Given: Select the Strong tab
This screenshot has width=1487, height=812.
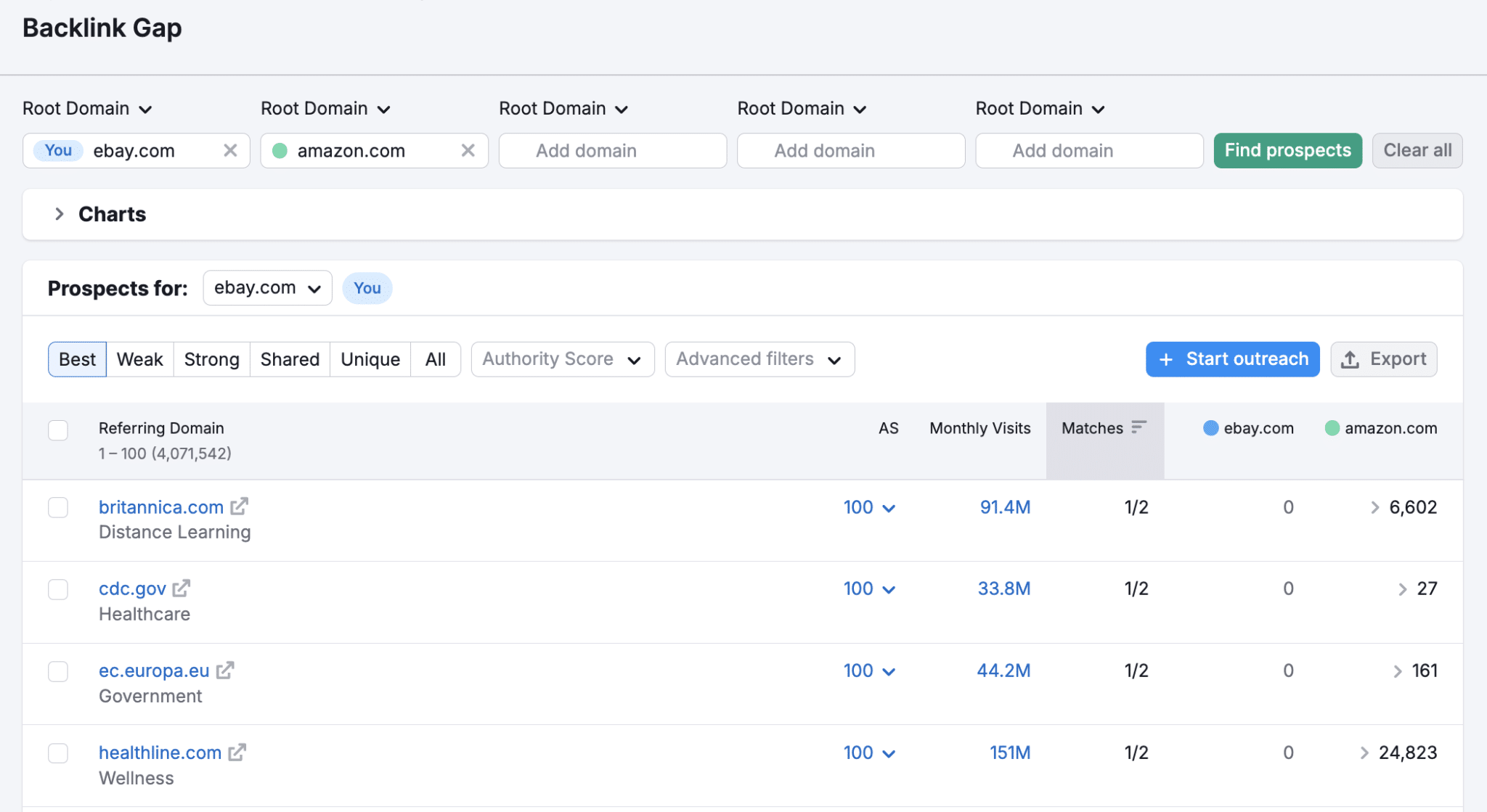Looking at the screenshot, I should 212,359.
